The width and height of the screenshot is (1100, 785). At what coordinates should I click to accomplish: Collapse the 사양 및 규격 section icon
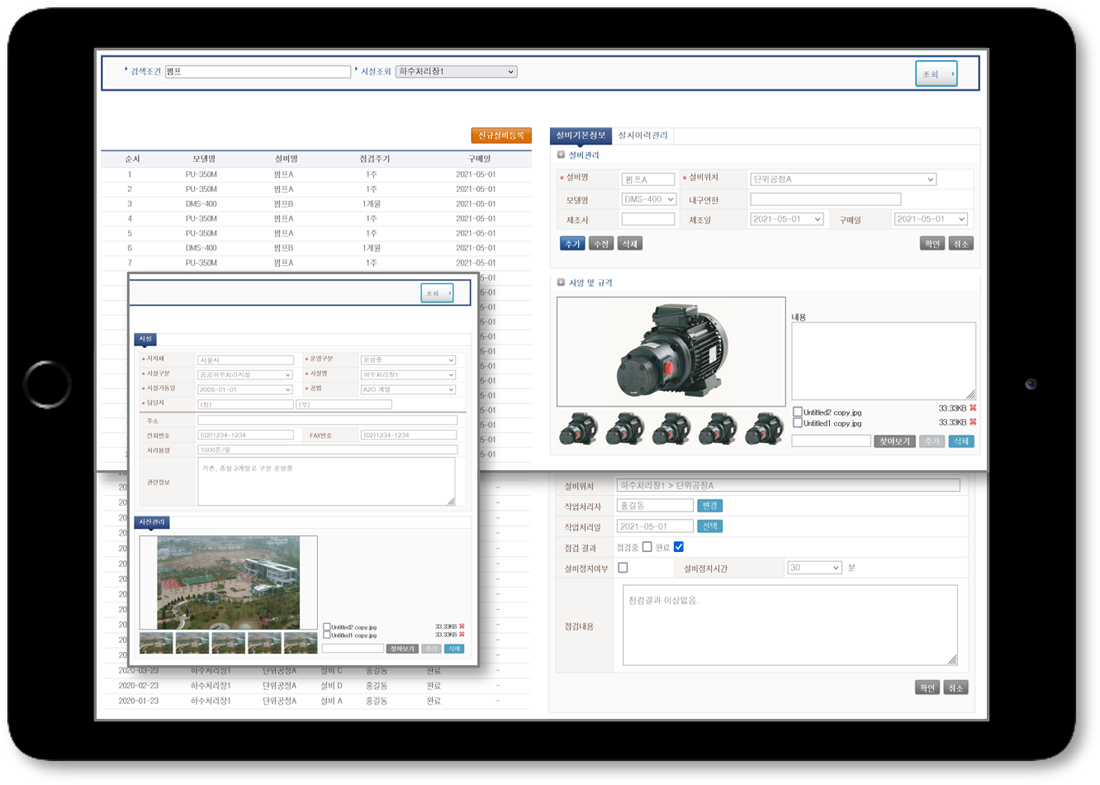(x=561, y=283)
